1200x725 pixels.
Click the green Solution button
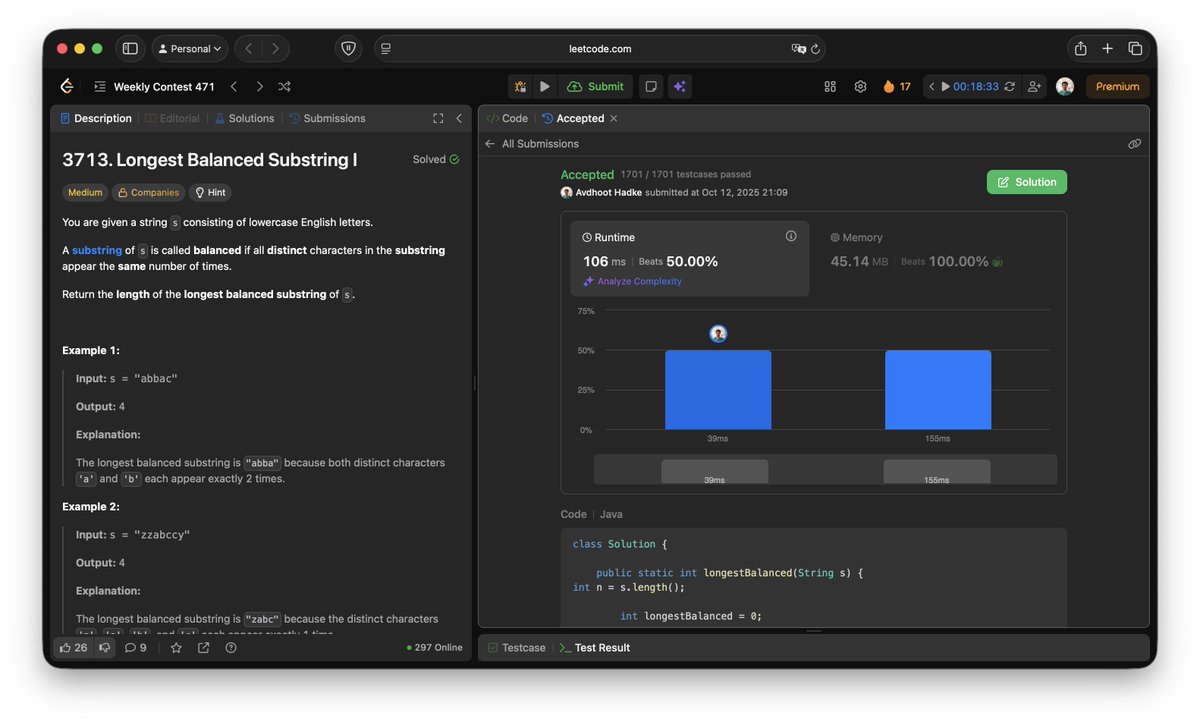click(1027, 182)
